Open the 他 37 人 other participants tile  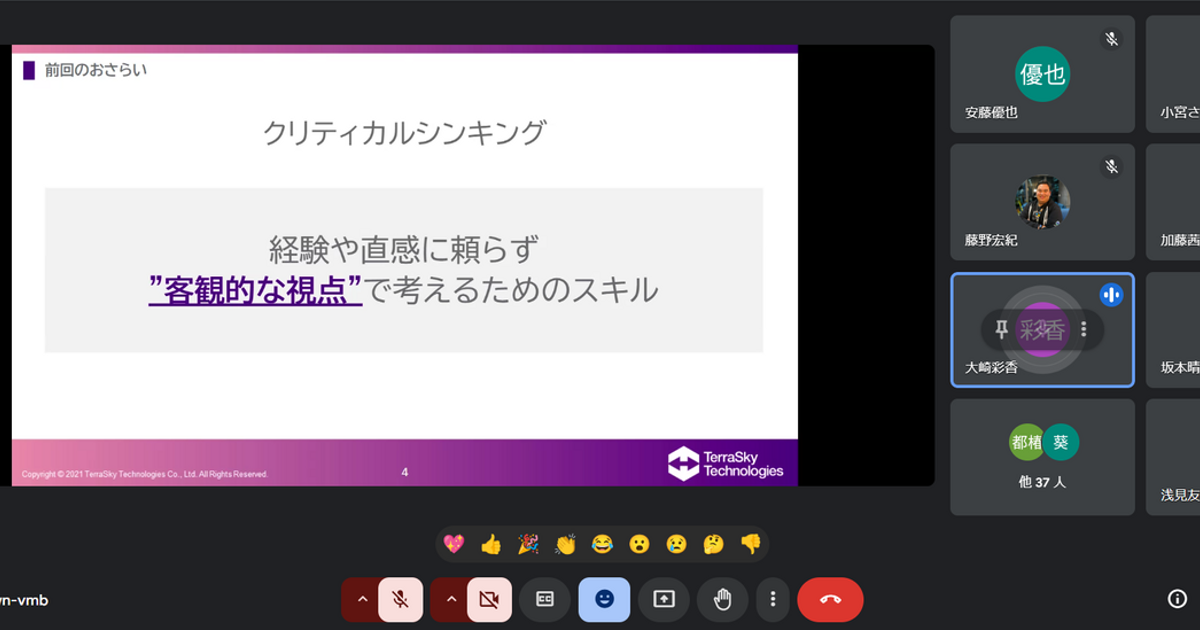[x=1042, y=457]
